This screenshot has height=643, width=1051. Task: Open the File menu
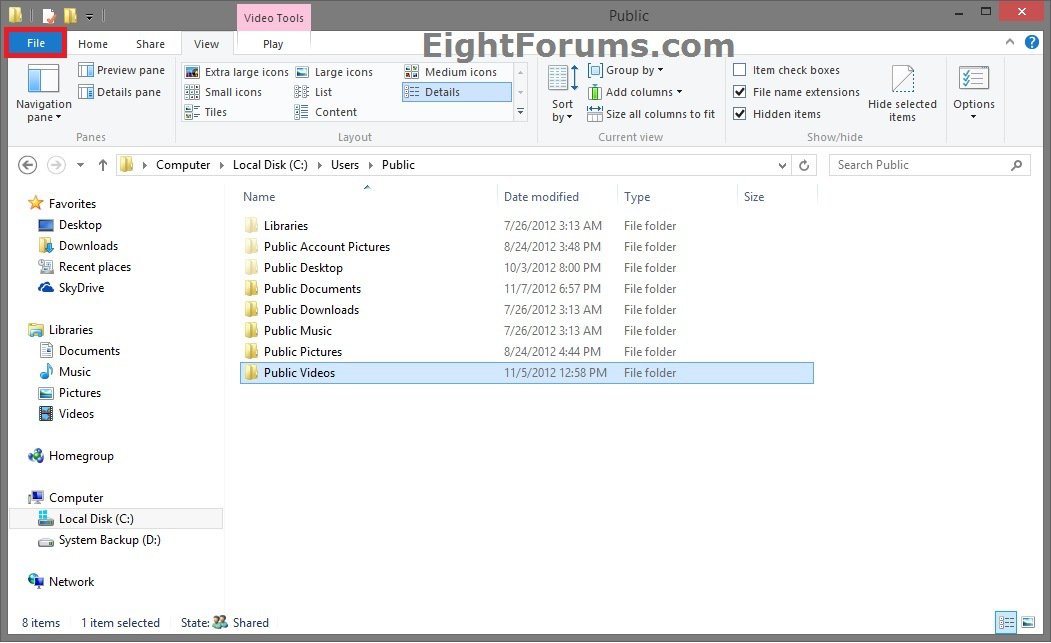[36, 44]
